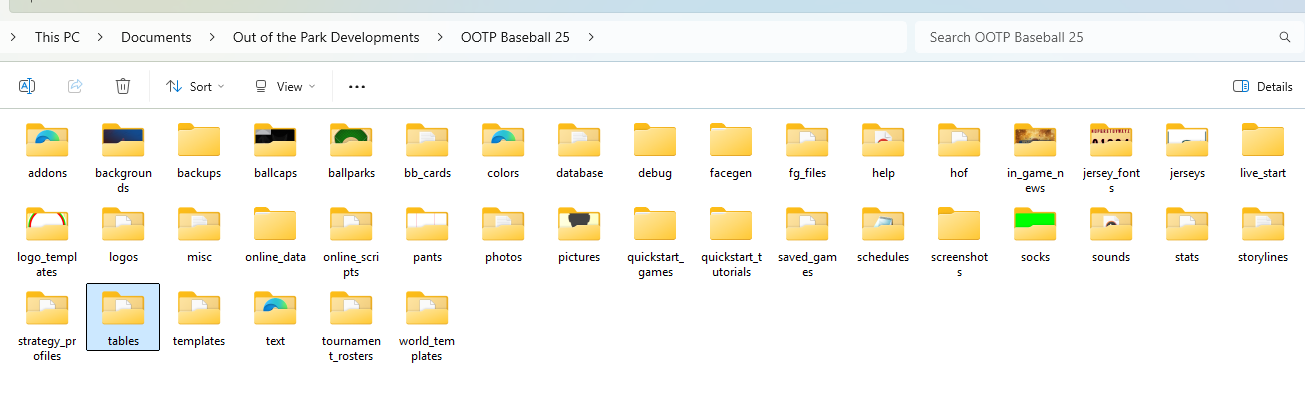
Task: Expand chevron after This PC breadcrumb
Action: [100, 37]
